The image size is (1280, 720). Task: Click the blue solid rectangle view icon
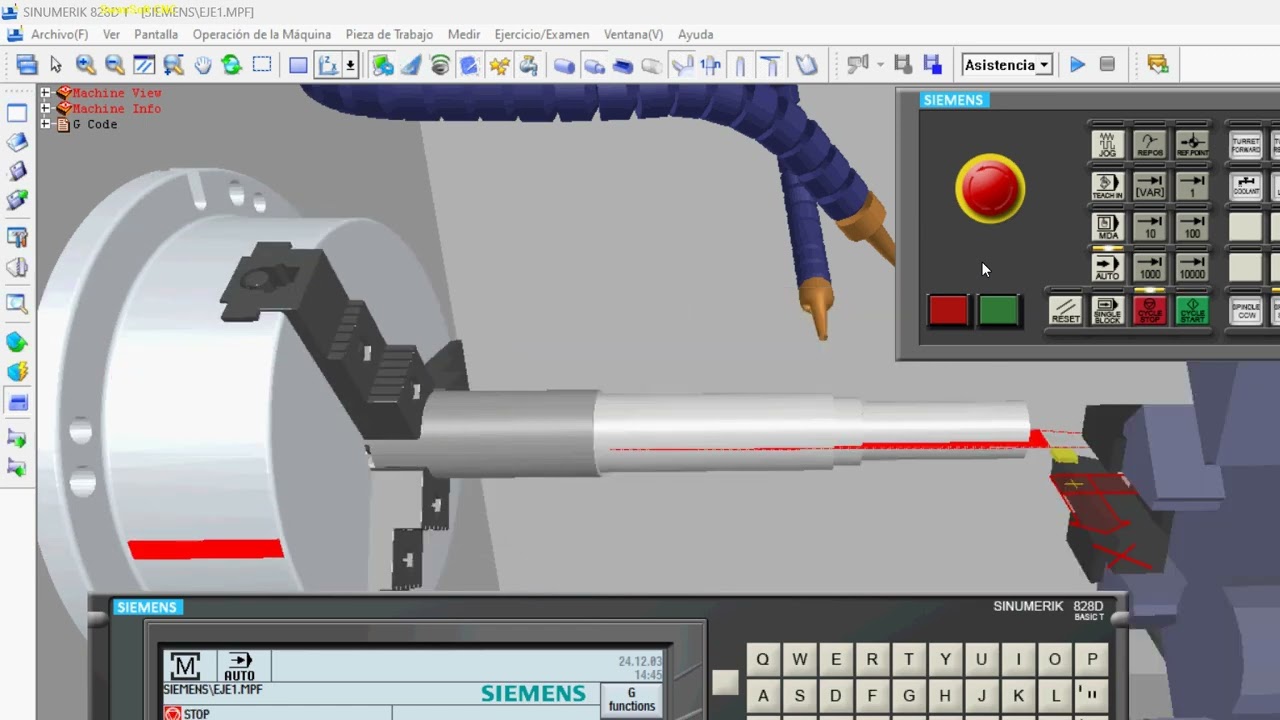coord(298,65)
